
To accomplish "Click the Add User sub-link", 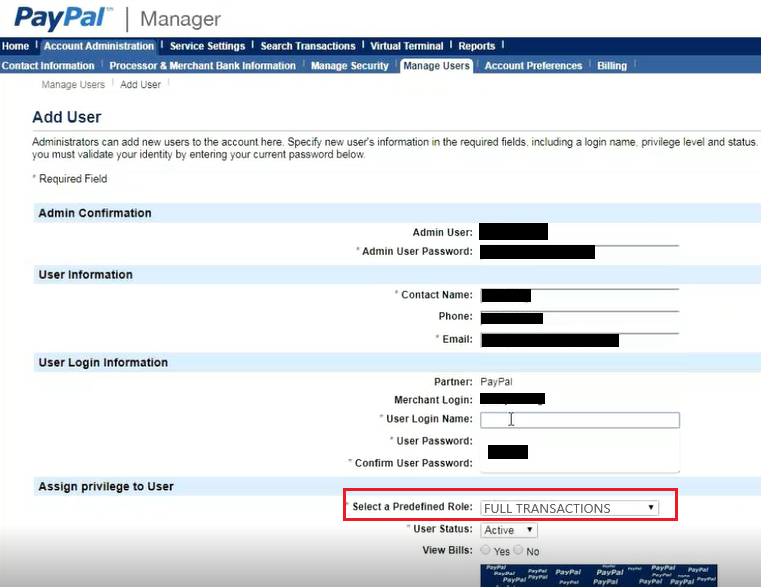I will [140, 84].
